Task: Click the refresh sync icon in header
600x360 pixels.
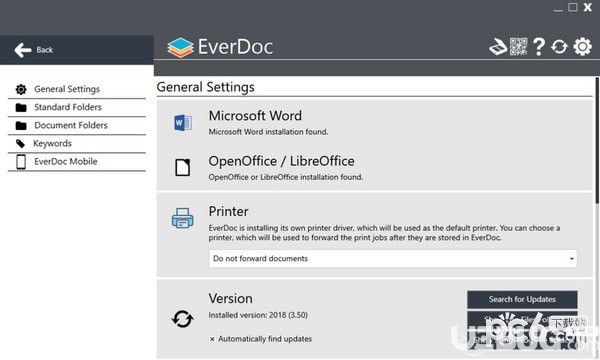Action: (x=559, y=47)
